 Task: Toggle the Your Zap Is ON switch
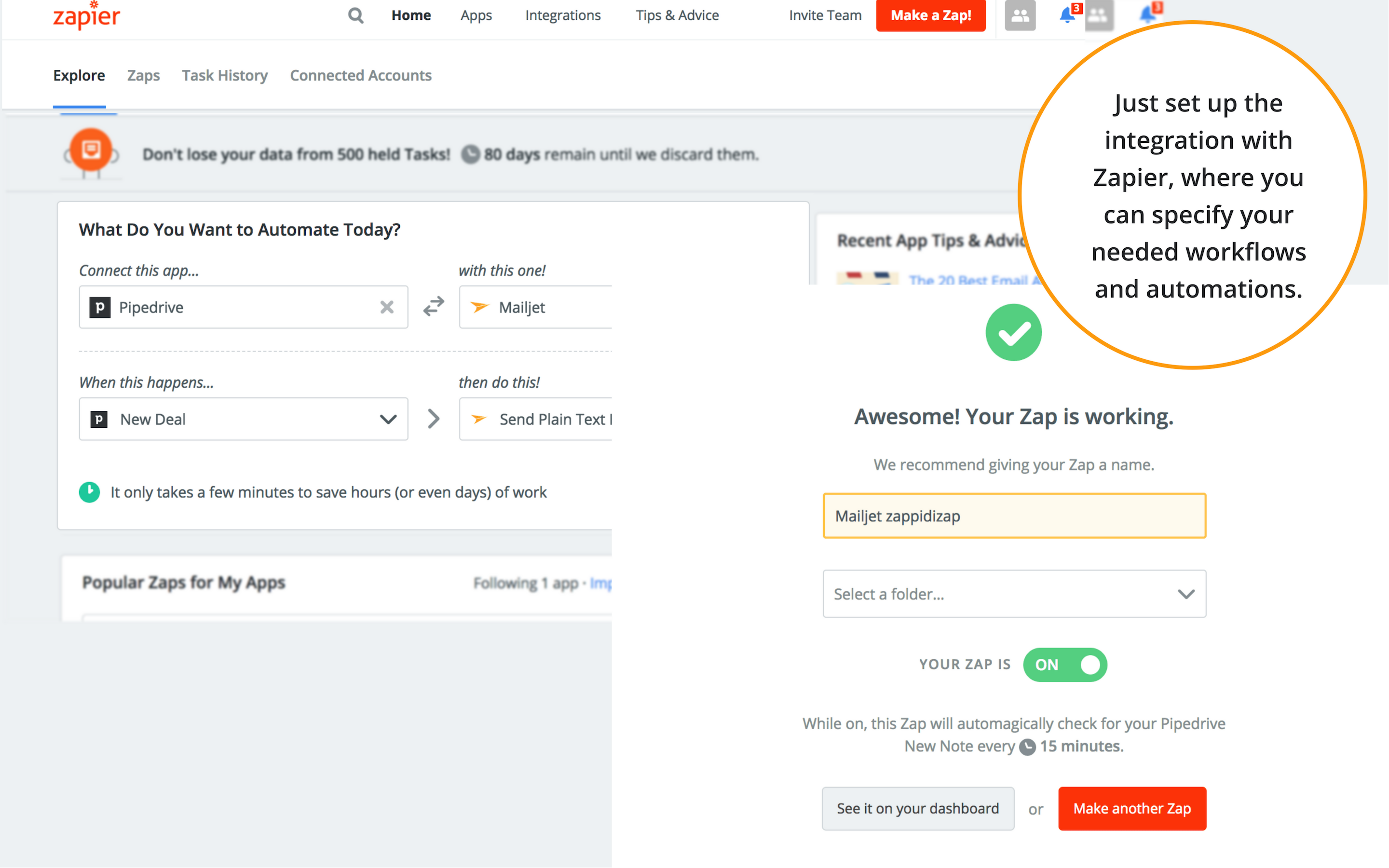1065,665
